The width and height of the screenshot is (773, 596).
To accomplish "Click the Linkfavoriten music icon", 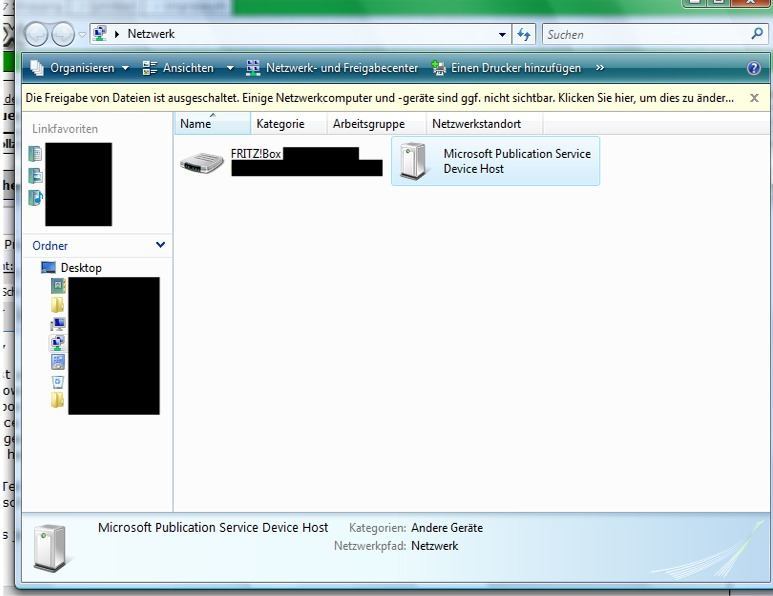I will pyautogui.click(x=35, y=198).
